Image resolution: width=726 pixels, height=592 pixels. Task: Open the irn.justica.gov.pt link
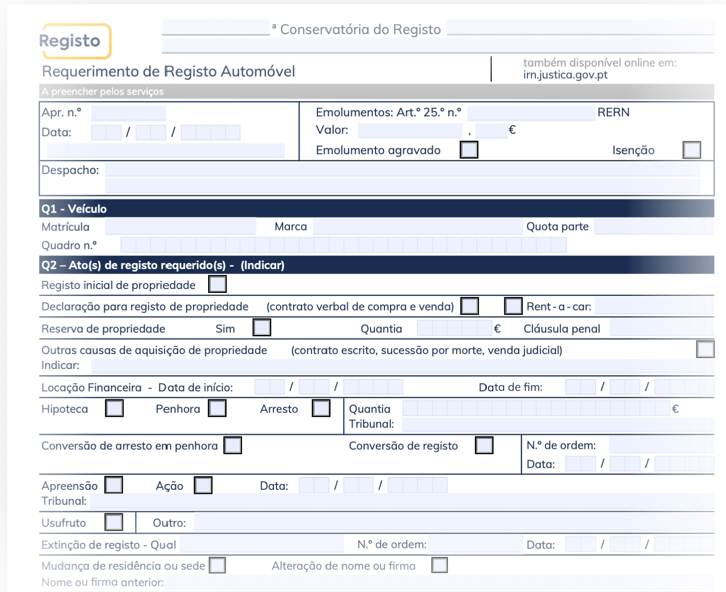[x=565, y=75]
